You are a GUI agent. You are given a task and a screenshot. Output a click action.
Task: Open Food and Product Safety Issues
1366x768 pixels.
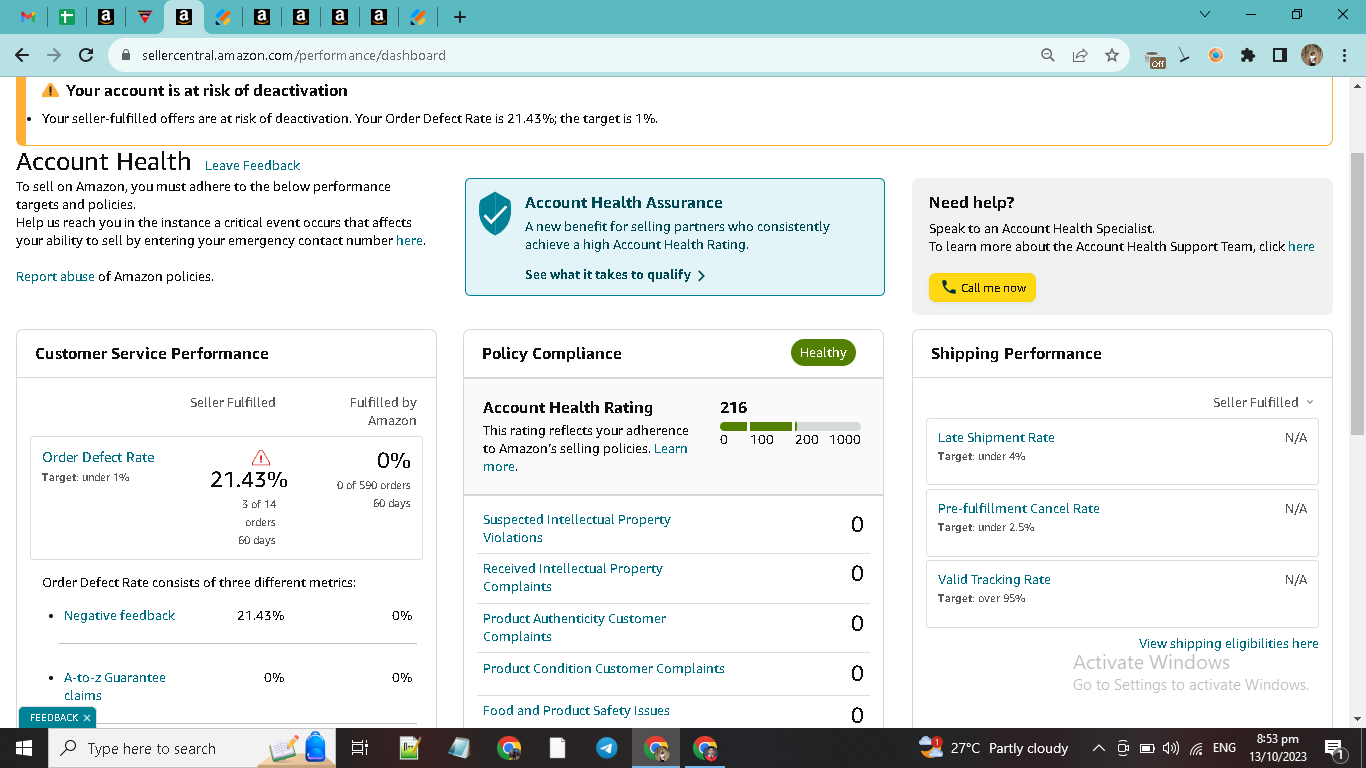576,710
